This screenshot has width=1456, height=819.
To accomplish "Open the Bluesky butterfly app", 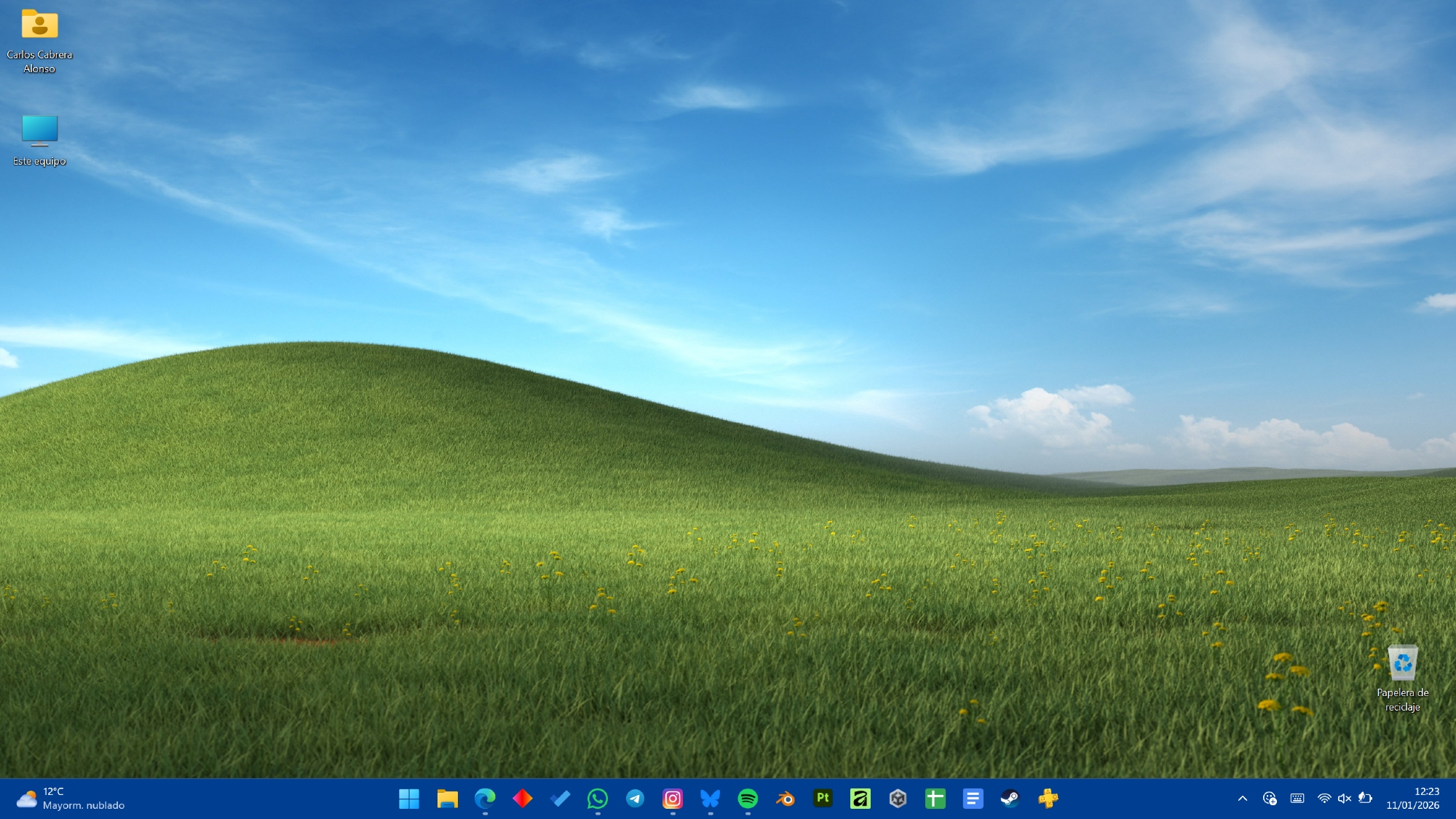I will (x=711, y=799).
